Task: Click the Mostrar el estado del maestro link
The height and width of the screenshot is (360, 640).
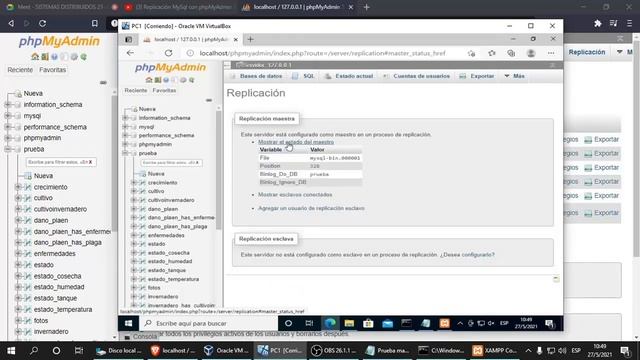Action: point(296,142)
